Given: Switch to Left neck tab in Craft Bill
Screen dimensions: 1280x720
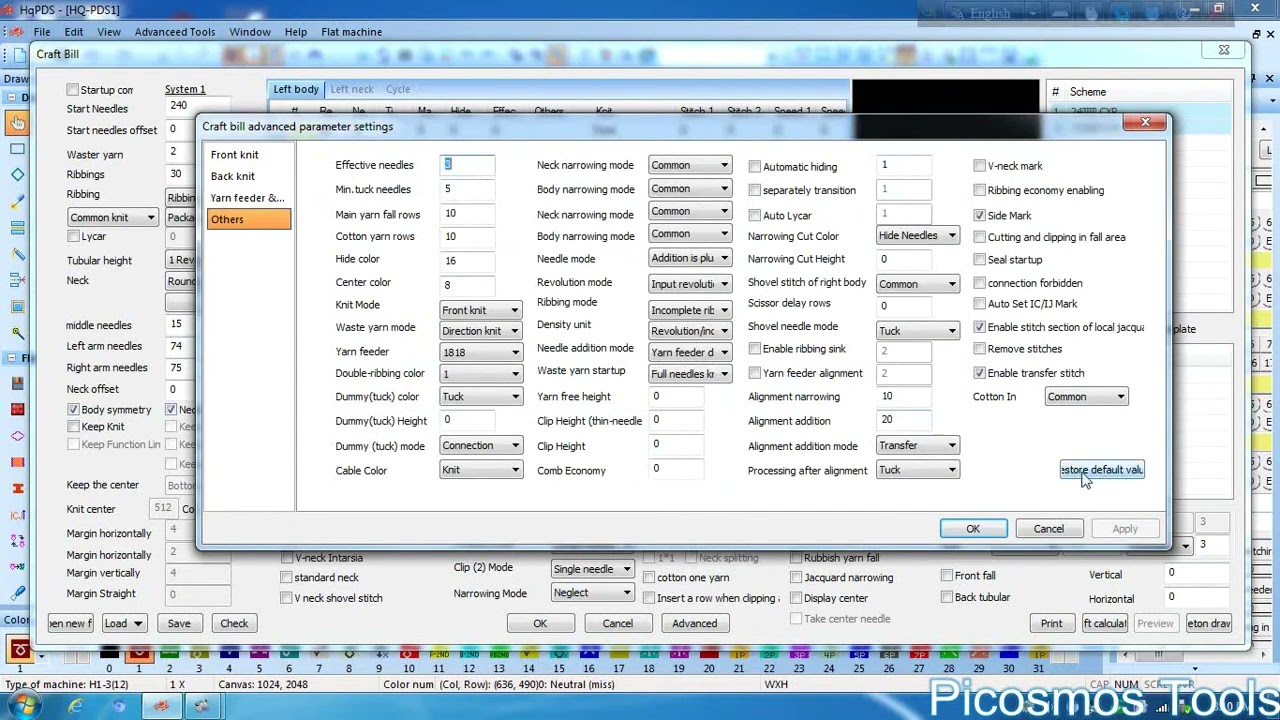Looking at the screenshot, I should [x=352, y=89].
